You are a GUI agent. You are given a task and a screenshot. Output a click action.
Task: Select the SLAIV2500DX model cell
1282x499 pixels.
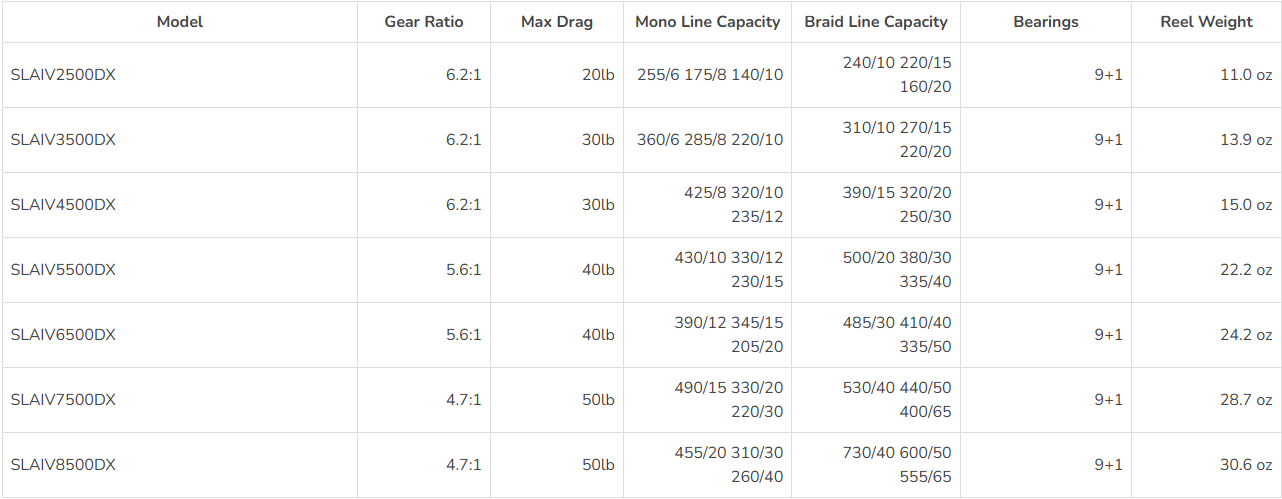coord(63,75)
